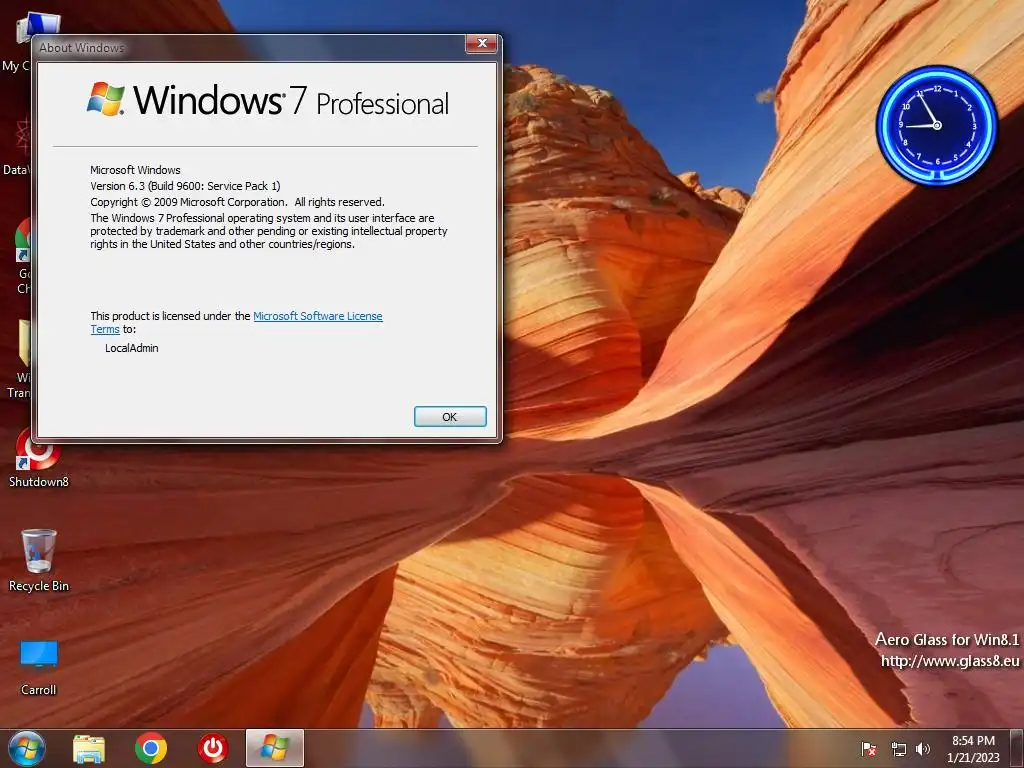Open the network tray icon
Screen dimensions: 1024x768
coord(899,749)
